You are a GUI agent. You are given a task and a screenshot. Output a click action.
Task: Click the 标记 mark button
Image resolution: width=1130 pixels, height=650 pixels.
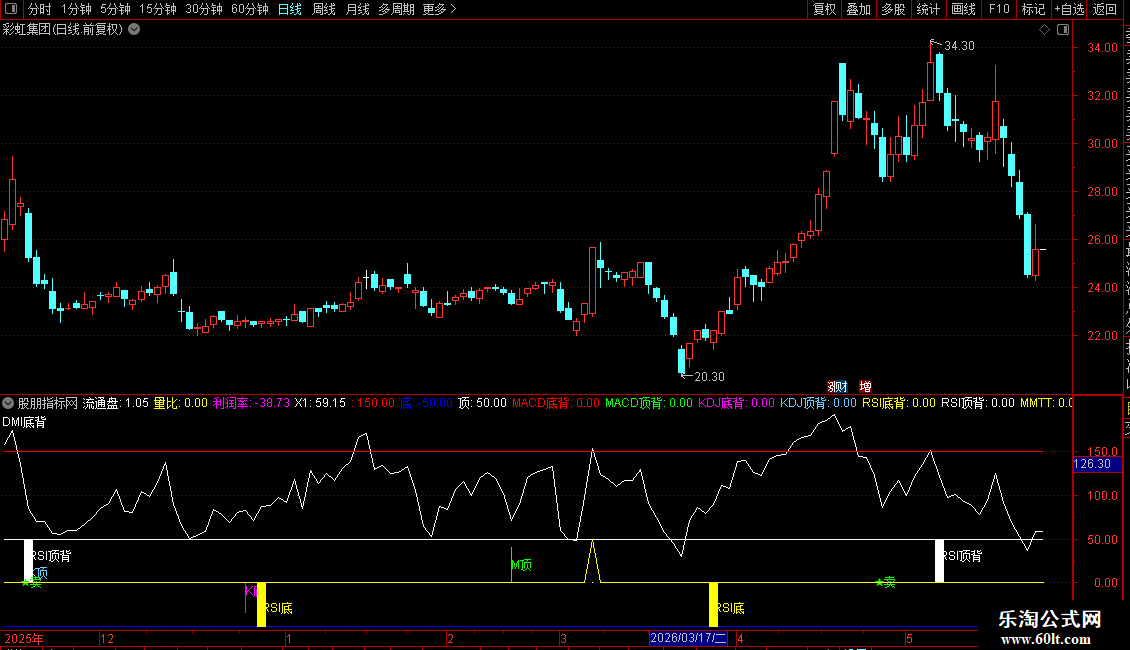click(1033, 9)
